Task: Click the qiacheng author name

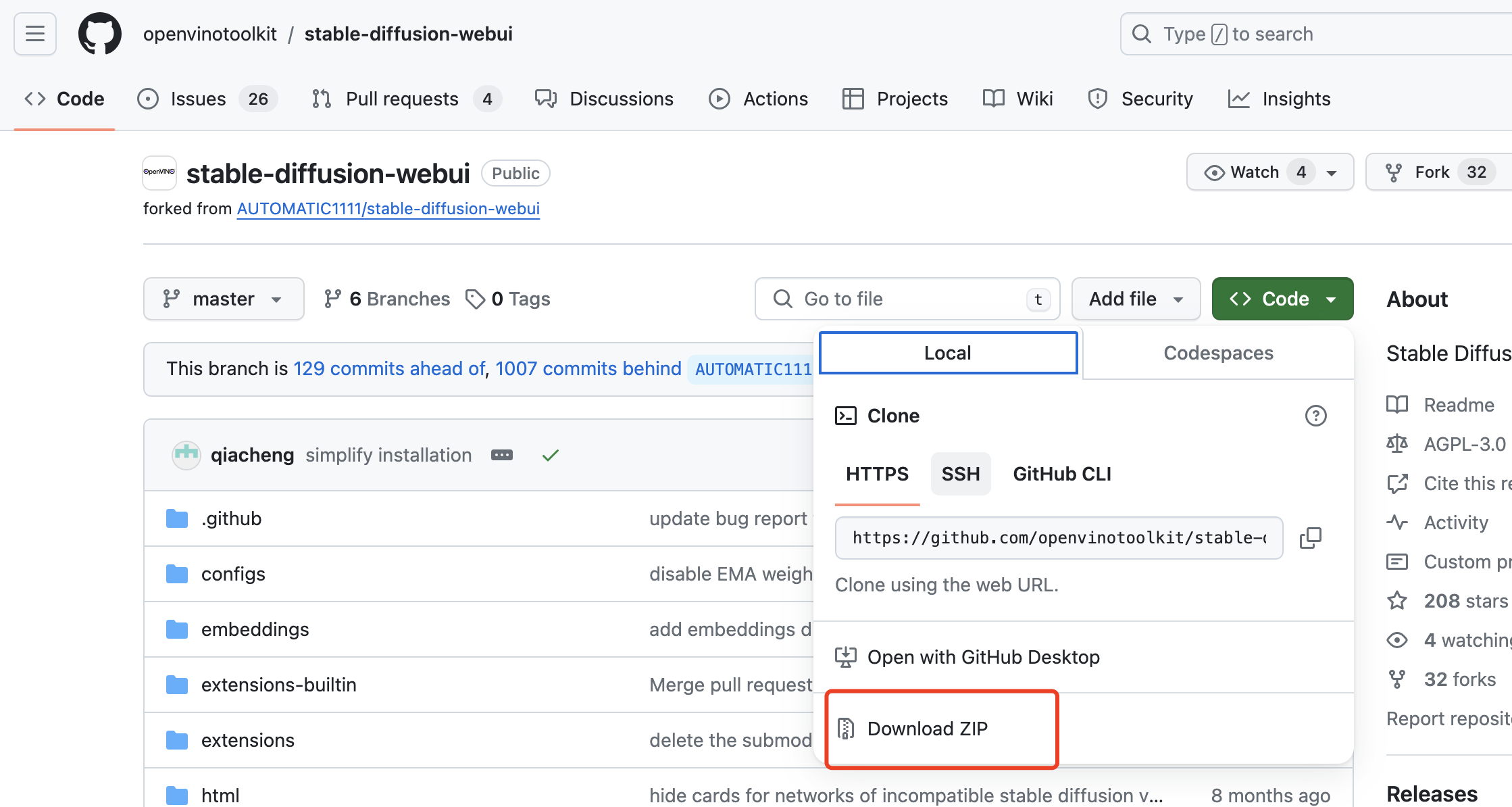Action: [x=252, y=455]
